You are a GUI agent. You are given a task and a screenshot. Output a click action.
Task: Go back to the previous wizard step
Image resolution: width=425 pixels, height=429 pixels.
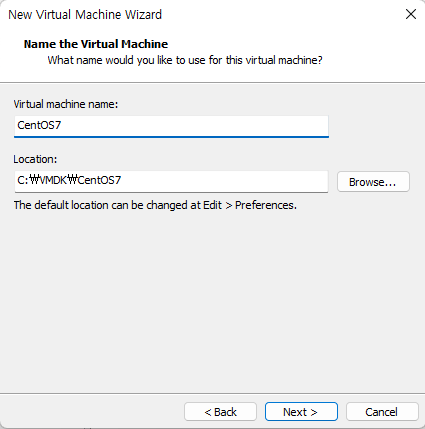click(x=220, y=412)
